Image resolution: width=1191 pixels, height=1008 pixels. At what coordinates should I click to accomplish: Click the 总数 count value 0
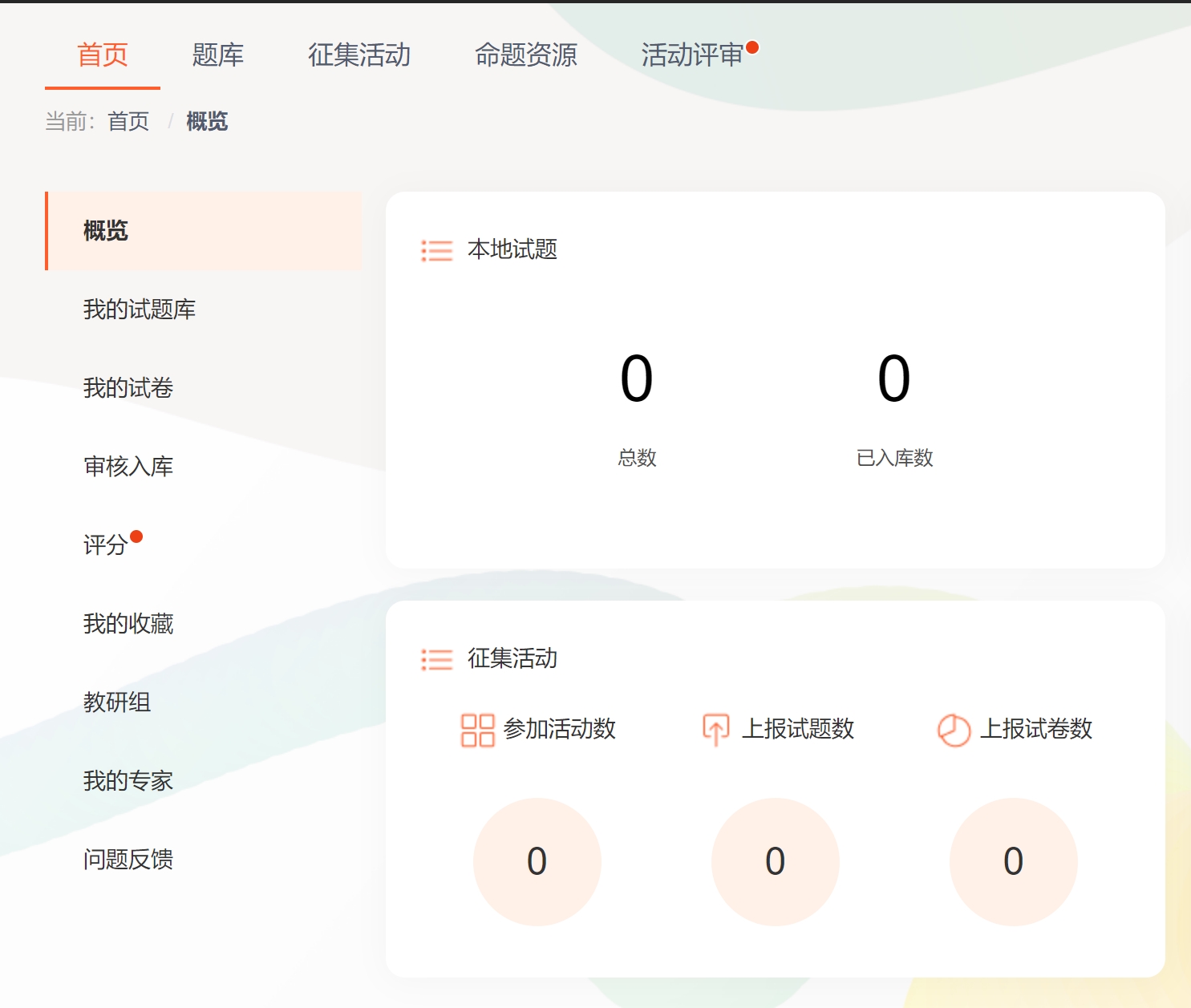pos(637,379)
